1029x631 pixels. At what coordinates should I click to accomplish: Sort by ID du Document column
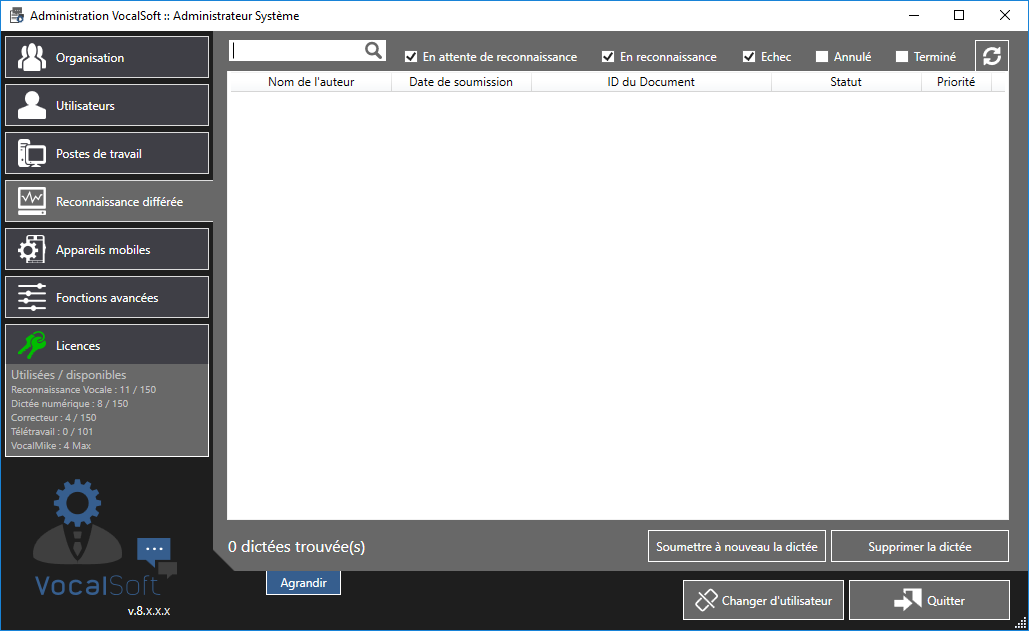point(651,82)
